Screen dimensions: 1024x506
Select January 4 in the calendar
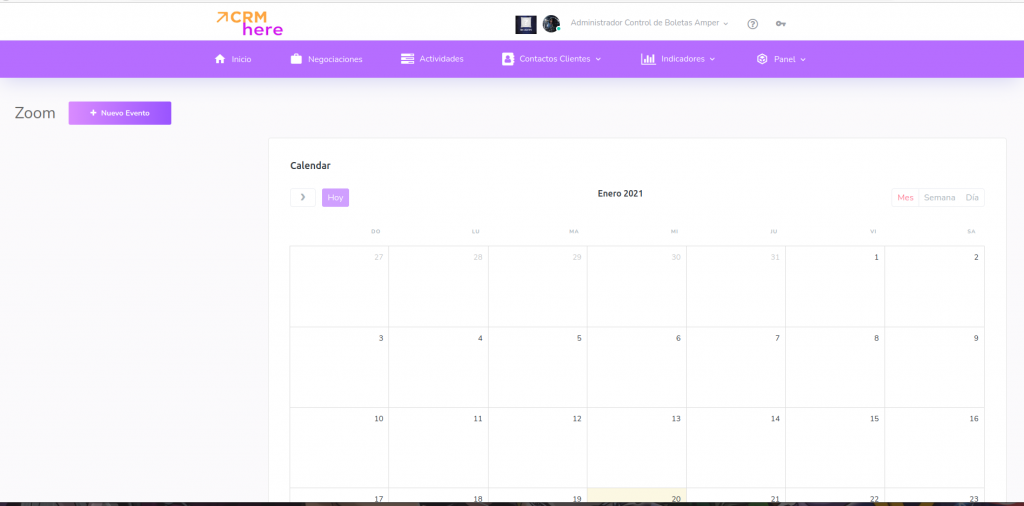(439, 368)
